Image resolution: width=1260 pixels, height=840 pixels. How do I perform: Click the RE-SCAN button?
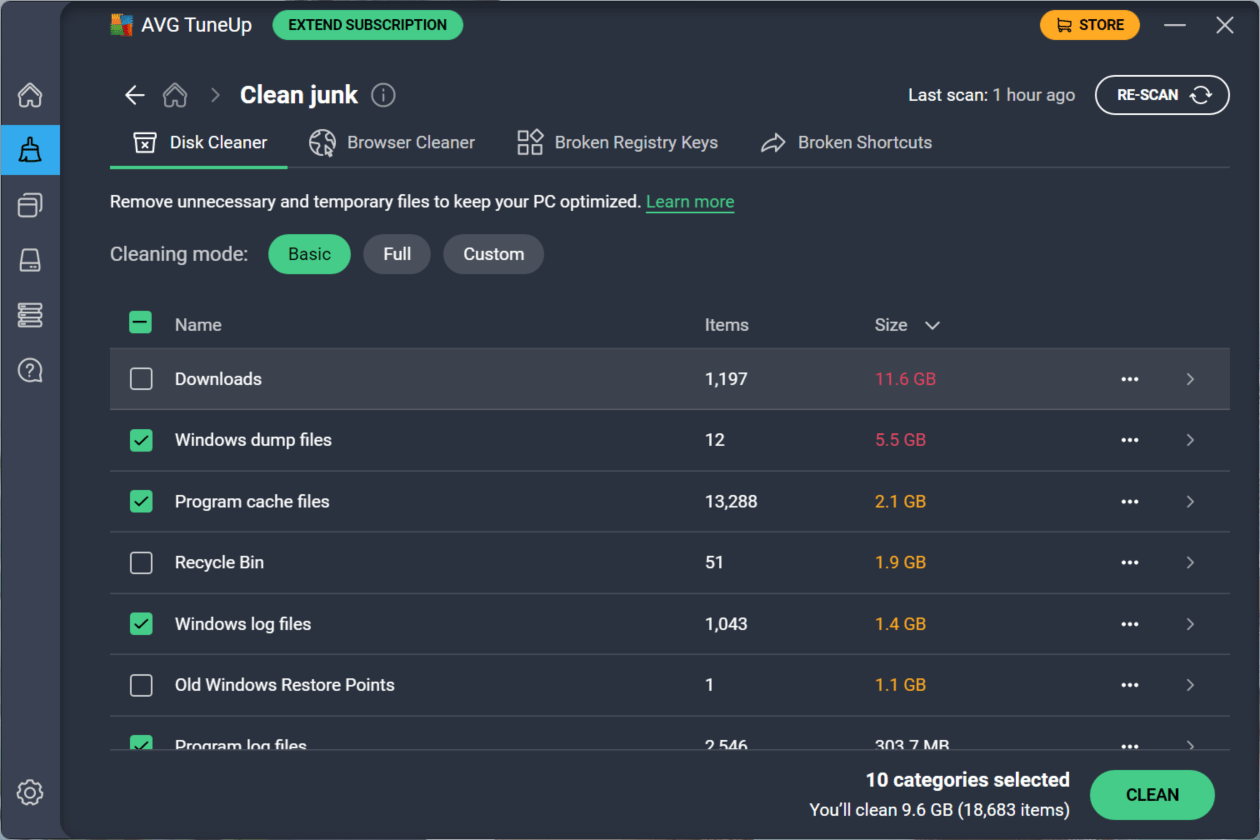click(x=1162, y=95)
